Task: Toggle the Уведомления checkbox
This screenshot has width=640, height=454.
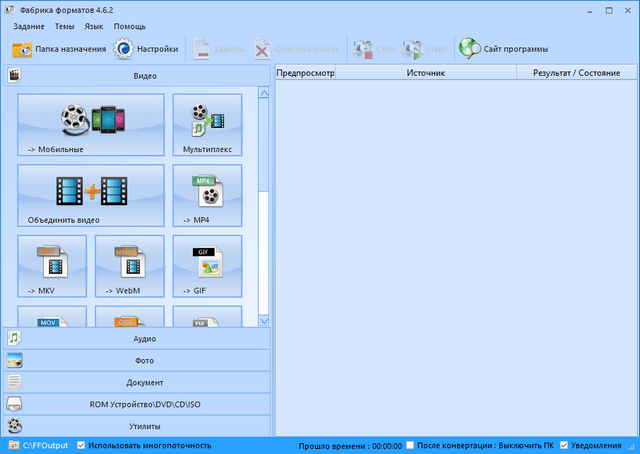Action: click(x=564, y=445)
